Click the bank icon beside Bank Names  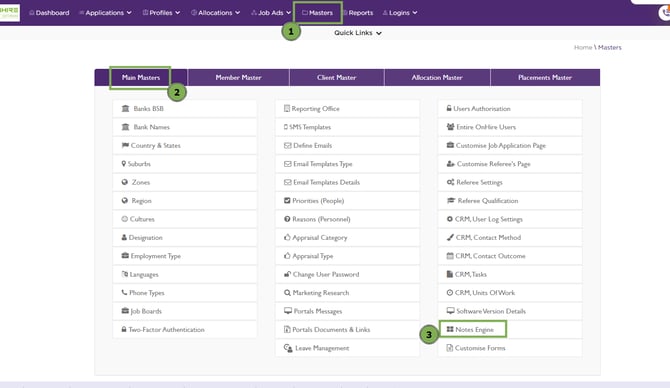point(125,127)
